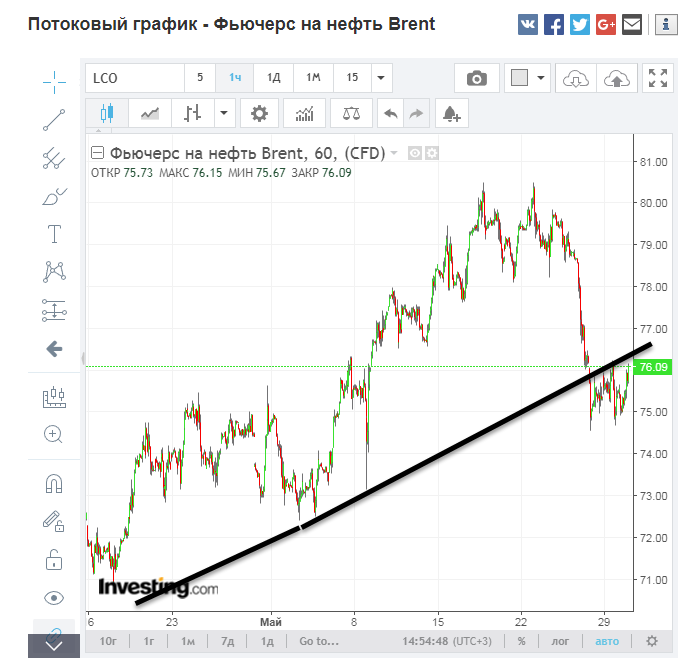Select the trend line drawing tool
This screenshot has height=665, width=681.
[x=54, y=119]
